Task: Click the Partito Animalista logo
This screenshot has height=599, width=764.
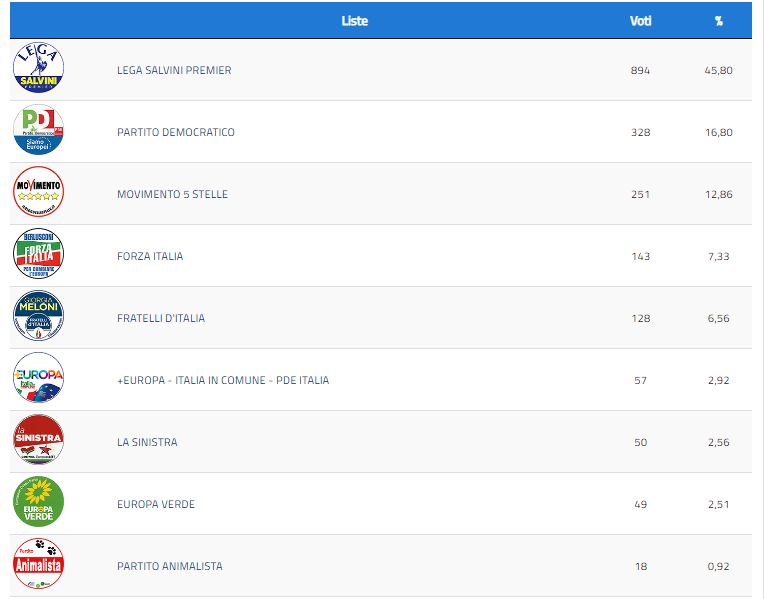Action: pos(38,565)
